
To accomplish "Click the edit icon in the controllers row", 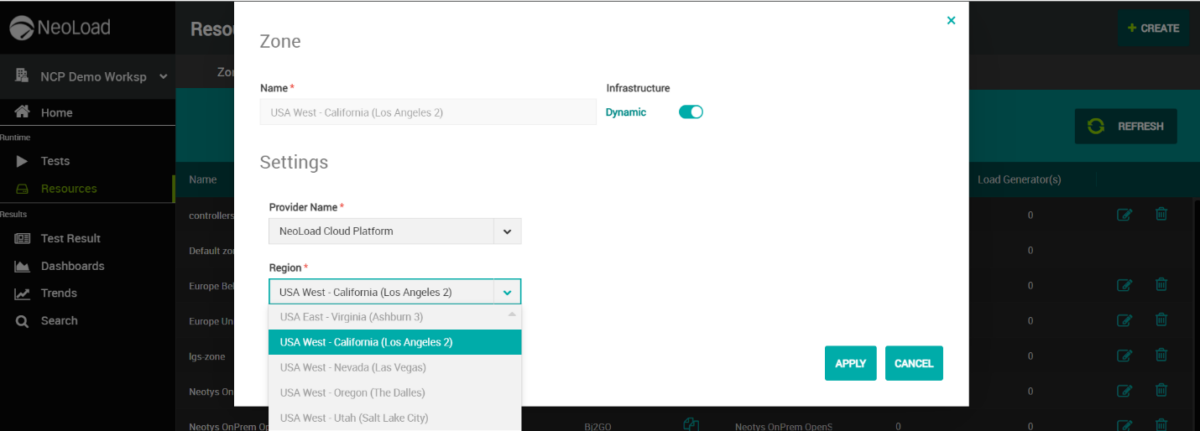I will click(1123, 215).
